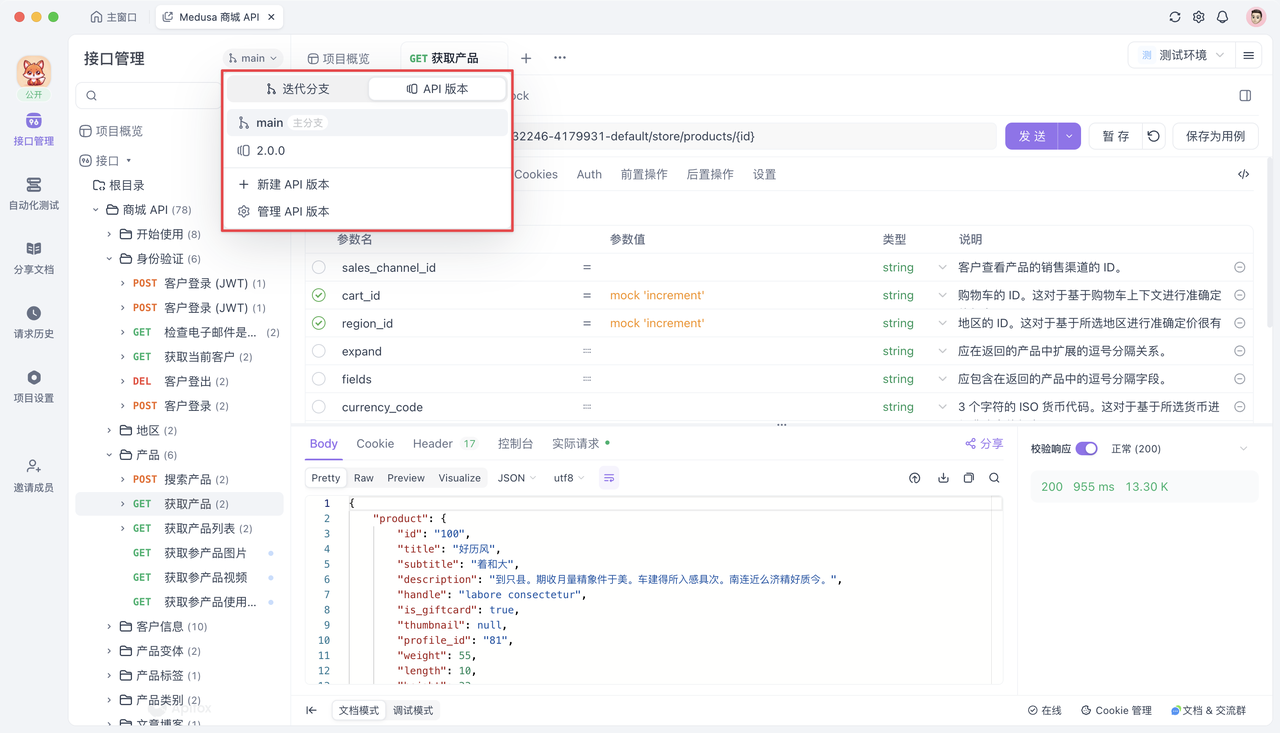Click the sidebar search input field
The height and width of the screenshot is (733, 1280).
tap(150, 95)
